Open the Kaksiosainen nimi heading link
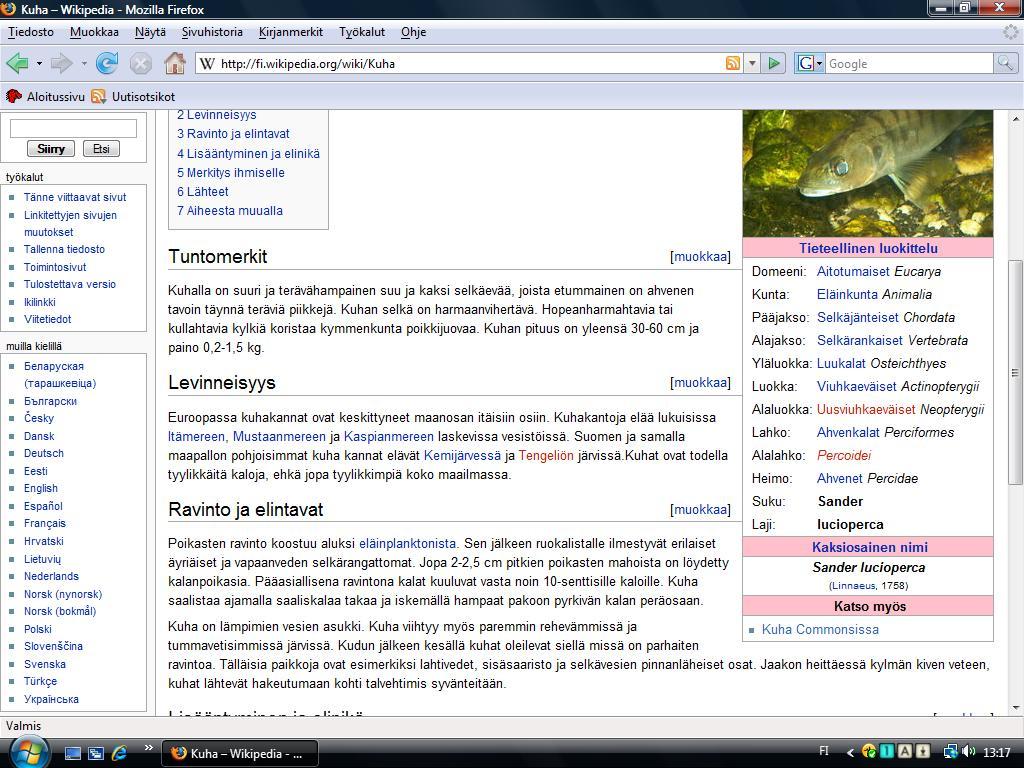The image size is (1024, 768). [x=870, y=548]
